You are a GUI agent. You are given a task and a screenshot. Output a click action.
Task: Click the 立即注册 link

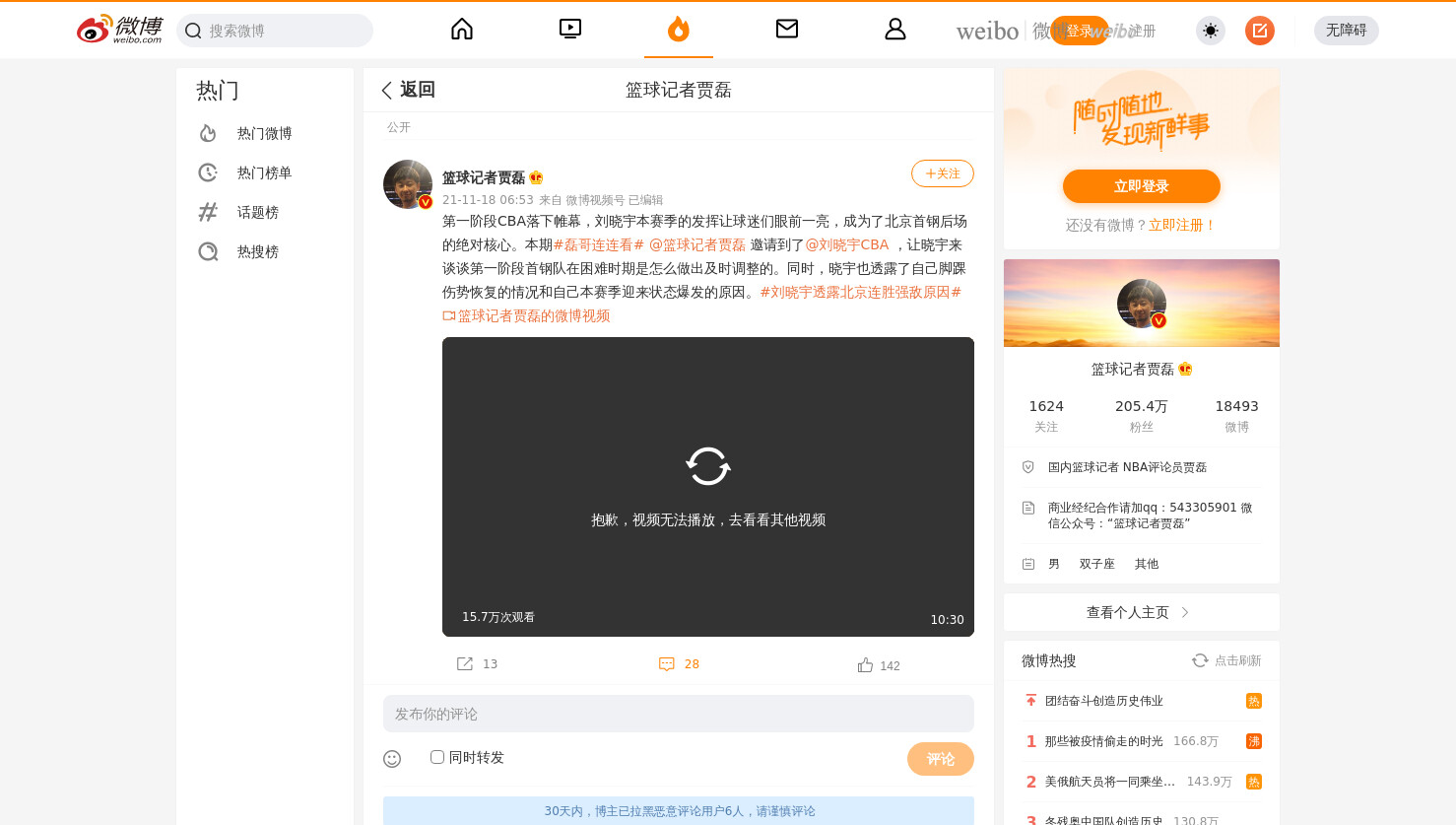click(1182, 225)
